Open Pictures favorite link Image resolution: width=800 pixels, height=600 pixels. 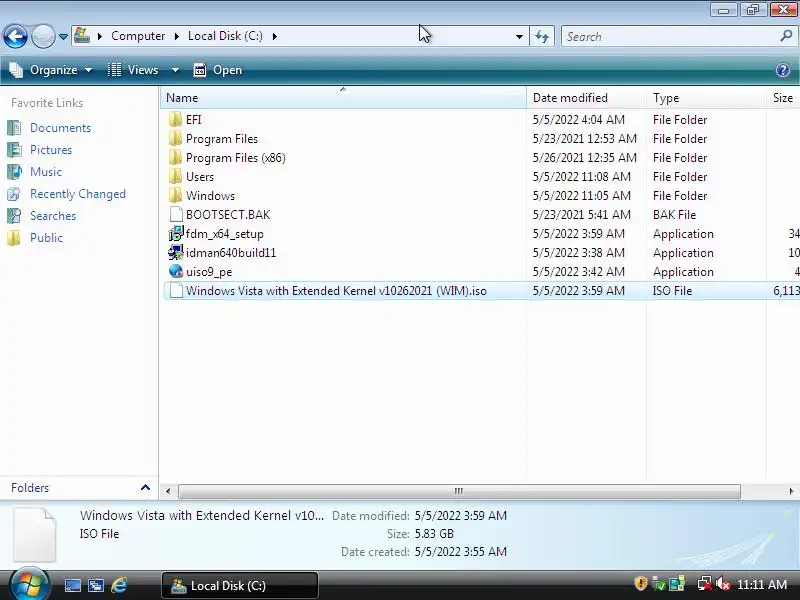(51, 150)
